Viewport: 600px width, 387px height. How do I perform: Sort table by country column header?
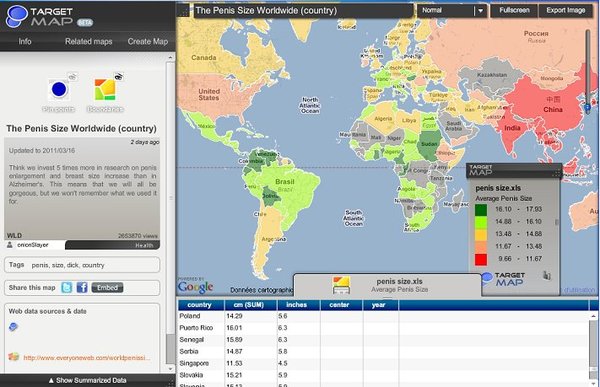tap(200, 305)
